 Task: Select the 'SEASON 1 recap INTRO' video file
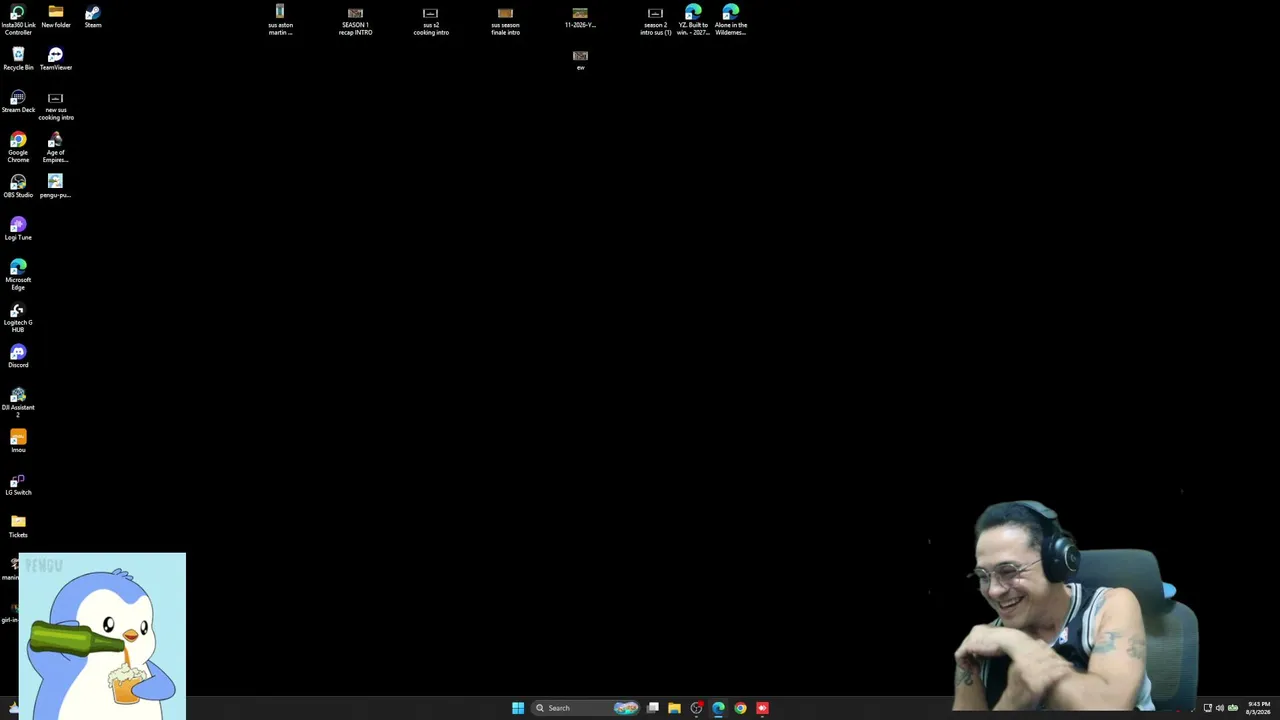pyautogui.click(x=355, y=20)
